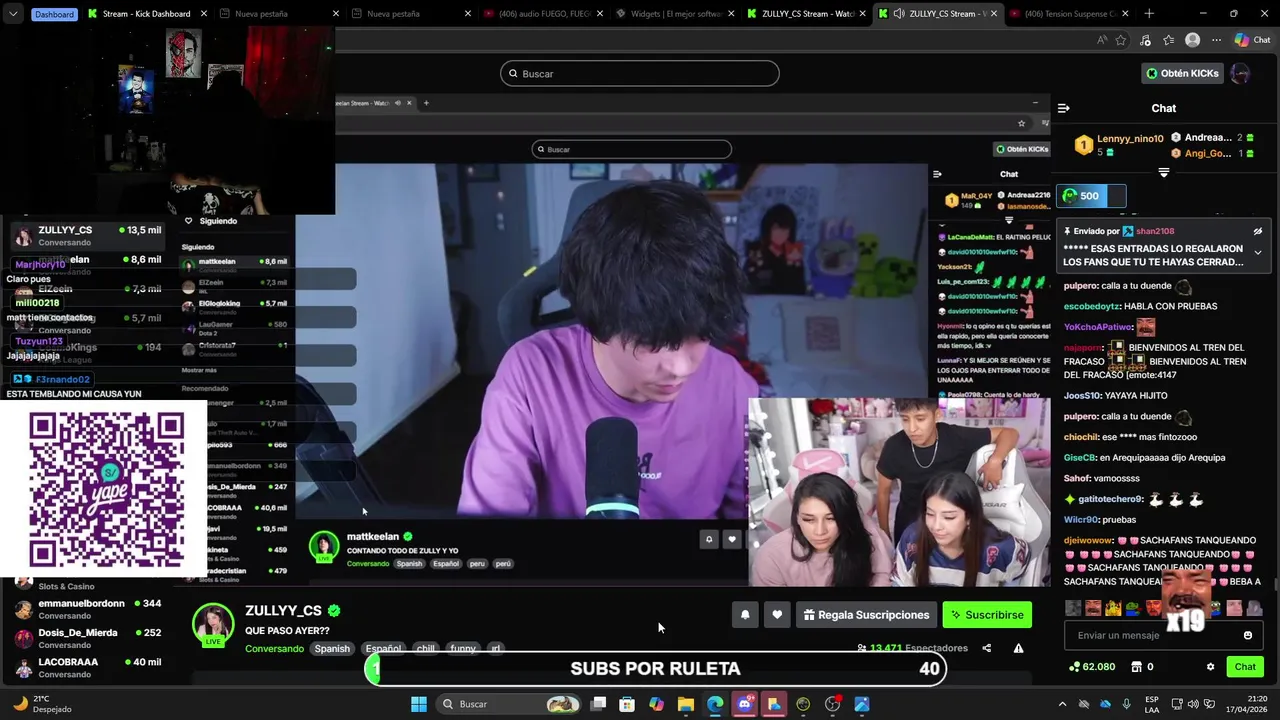
Task: Open Windows Start menu
Action: 419,704
